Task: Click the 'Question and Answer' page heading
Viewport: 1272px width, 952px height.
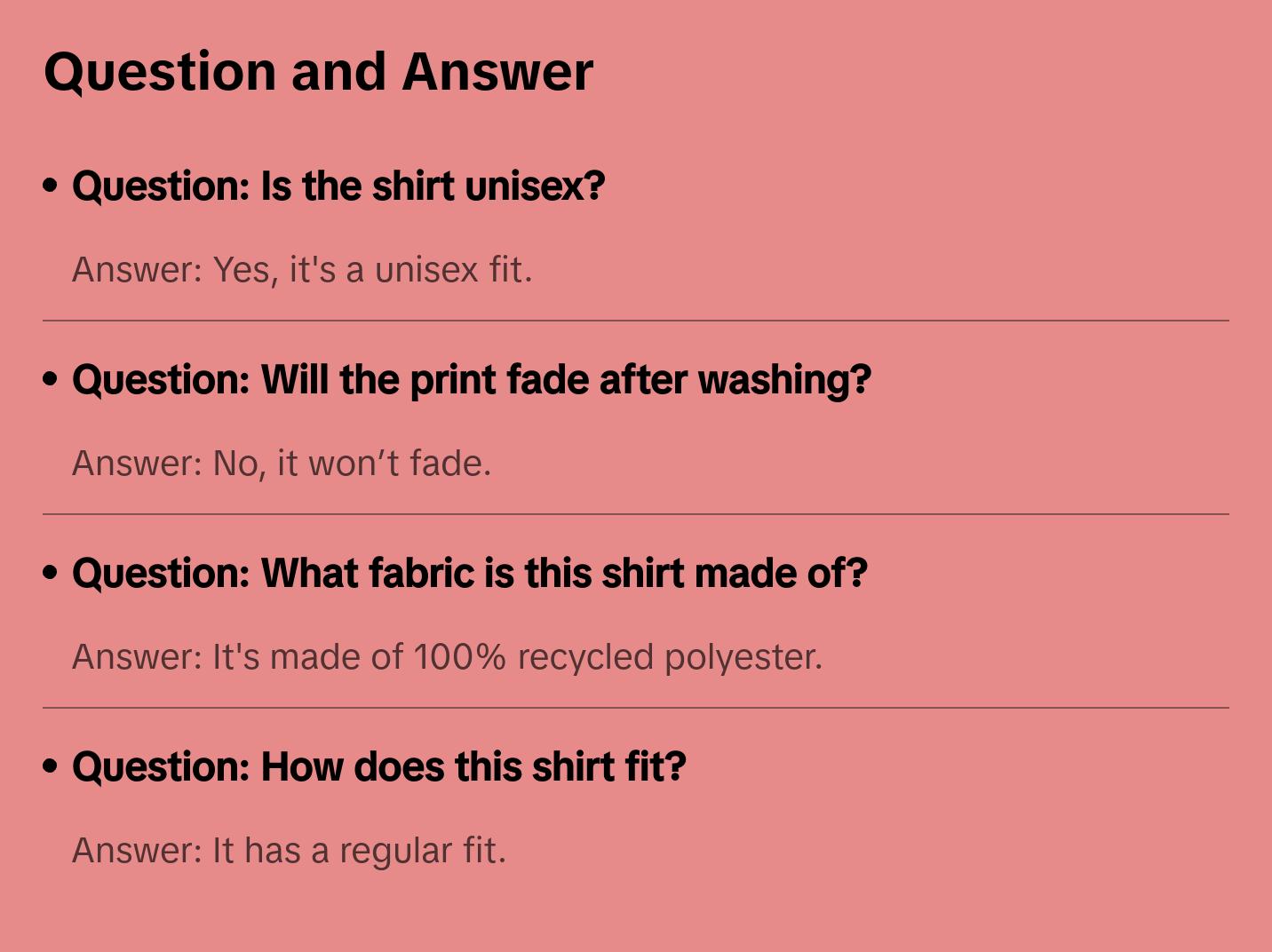Action: (x=318, y=72)
